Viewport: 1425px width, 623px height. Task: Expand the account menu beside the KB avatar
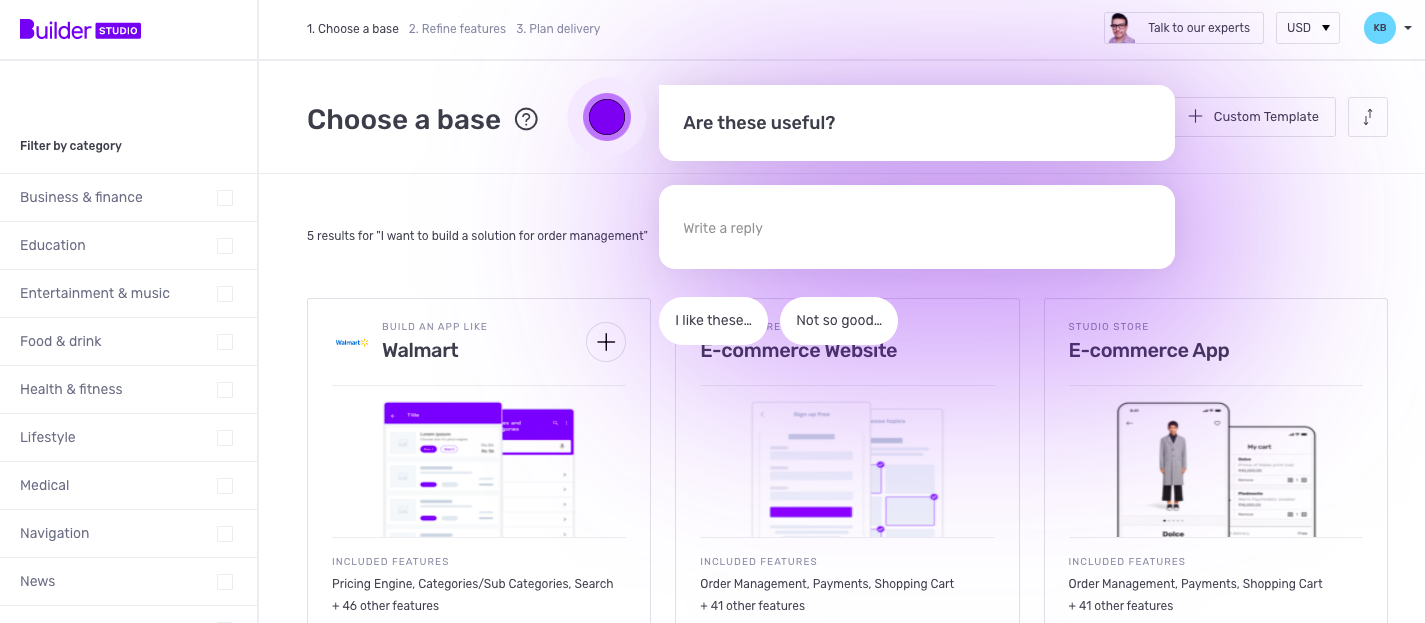1408,28
